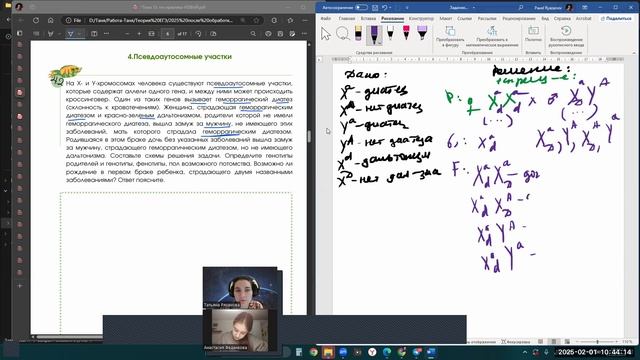The height and width of the screenshot is (360, 640).
Task: Open browser settings and more menu
Action: [x=304, y=20]
